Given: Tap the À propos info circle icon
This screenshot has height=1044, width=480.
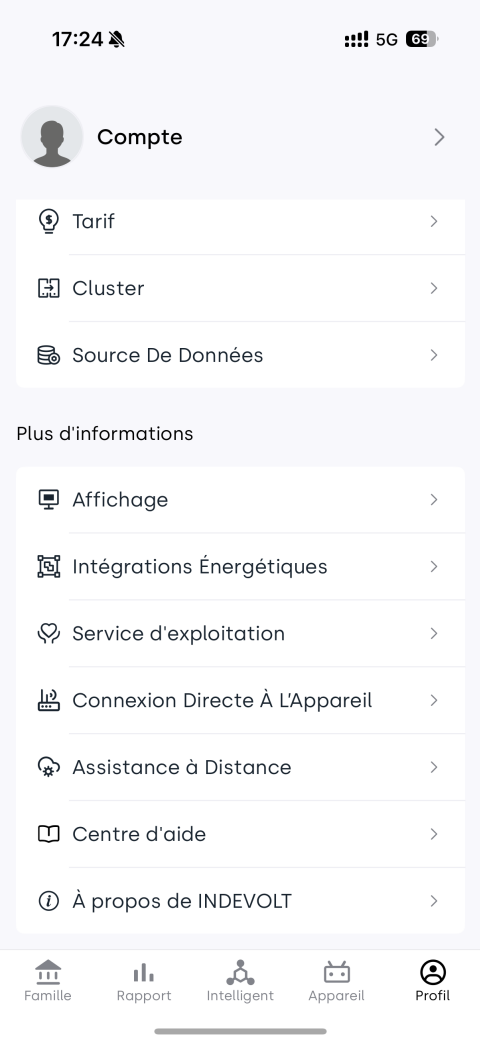Looking at the screenshot, I should coord(48,902).
